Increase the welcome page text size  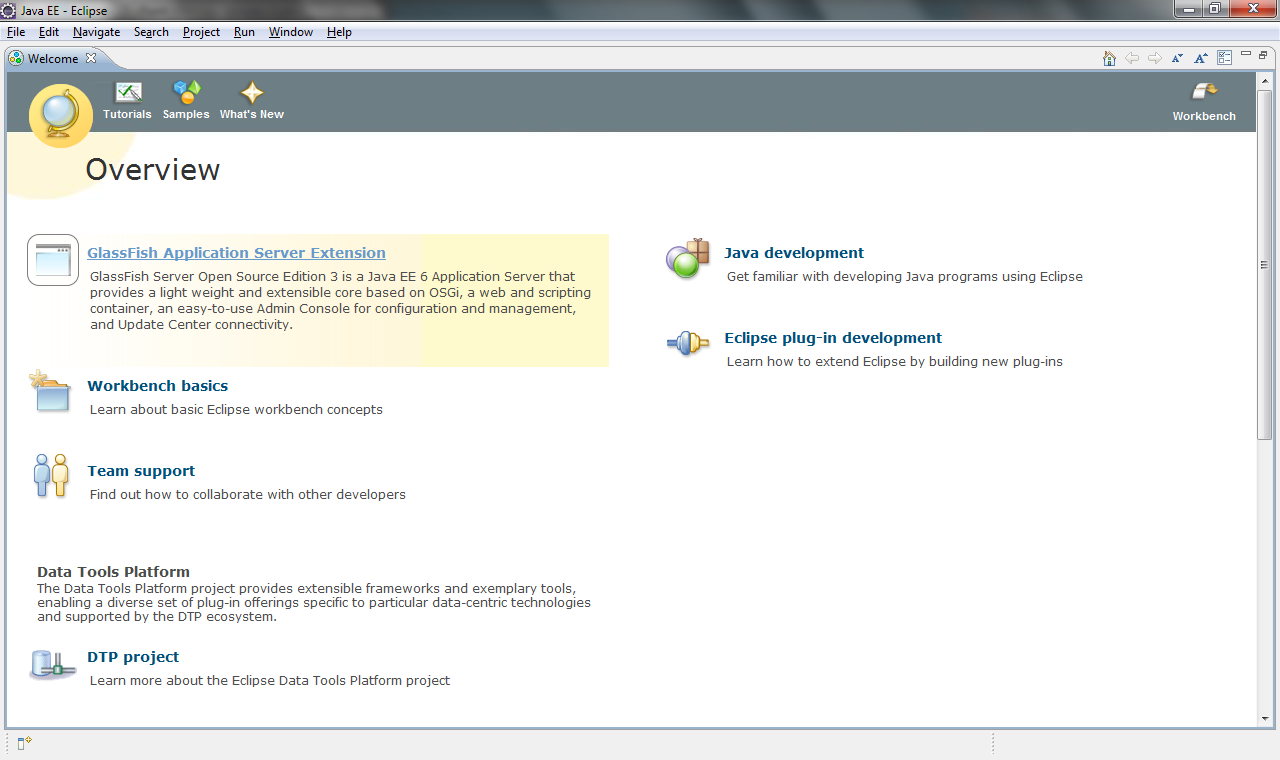pos(1200,58)
